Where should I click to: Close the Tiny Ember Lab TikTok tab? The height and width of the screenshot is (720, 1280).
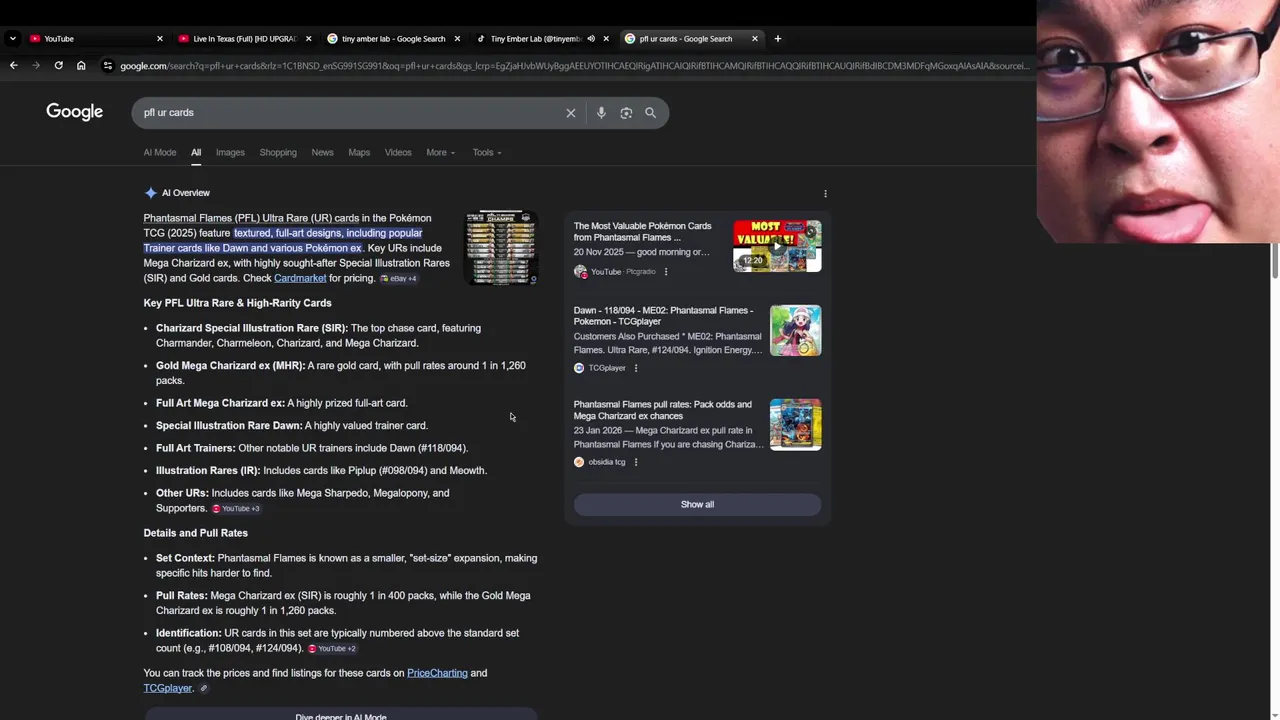(606, 39)
